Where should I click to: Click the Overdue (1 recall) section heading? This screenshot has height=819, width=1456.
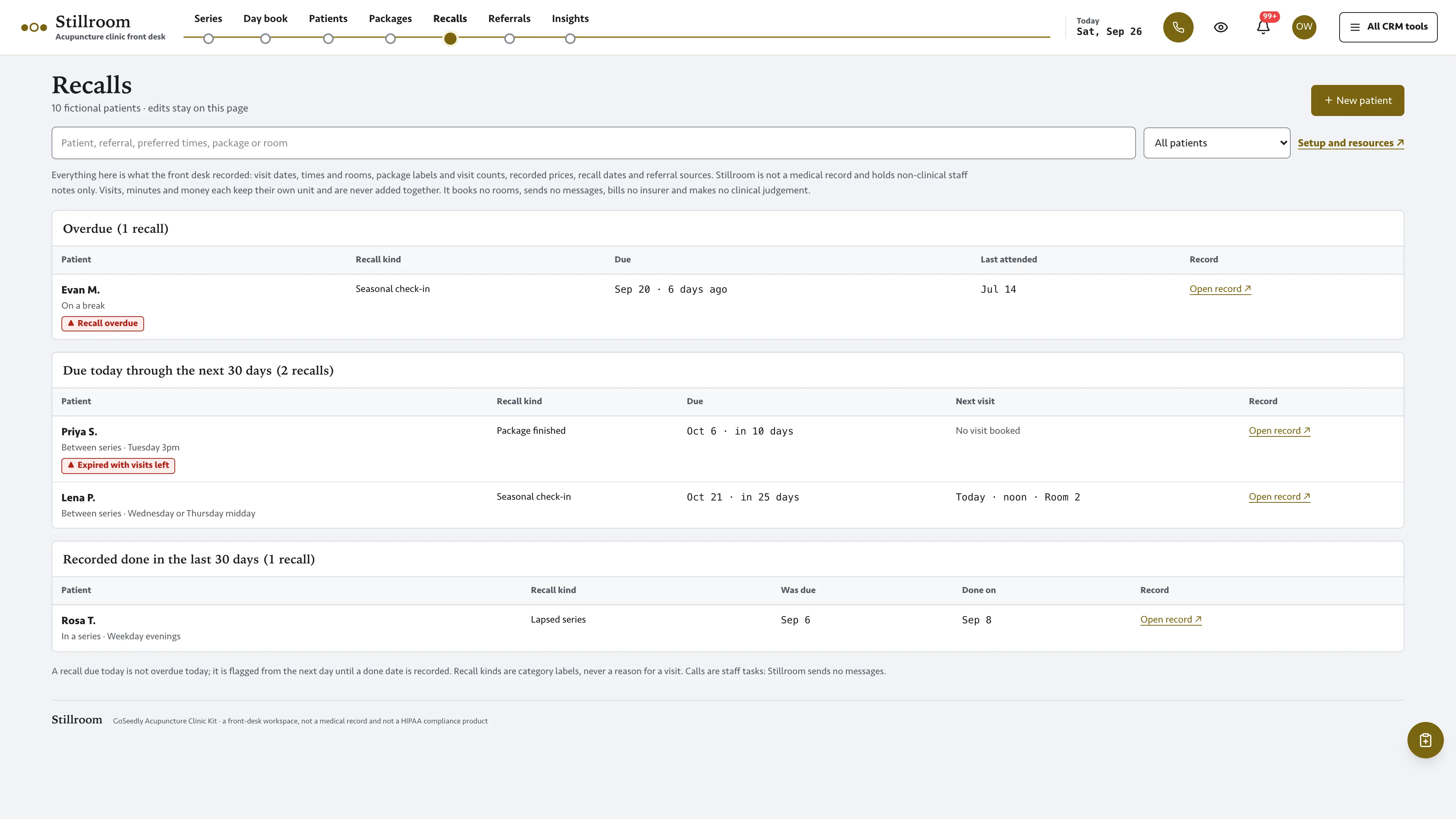116,229
